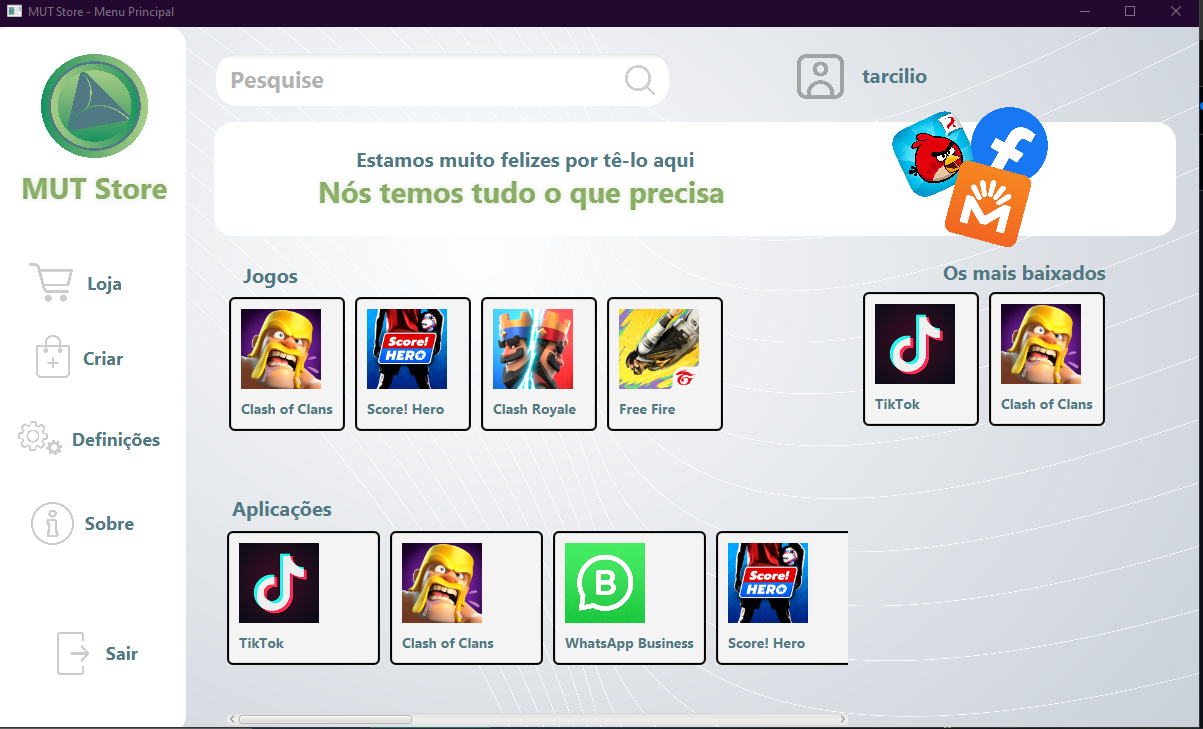Click the MUT Store title text
The height and width of the screenshot is (729, 1203).
(95, 189)
